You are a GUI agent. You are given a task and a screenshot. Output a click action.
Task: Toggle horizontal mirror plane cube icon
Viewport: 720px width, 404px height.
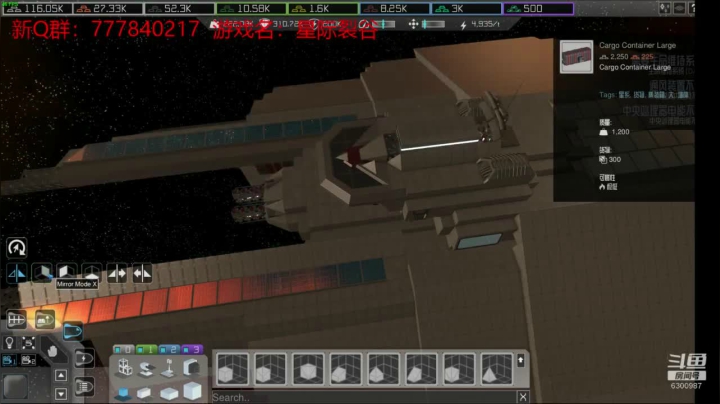91,273
